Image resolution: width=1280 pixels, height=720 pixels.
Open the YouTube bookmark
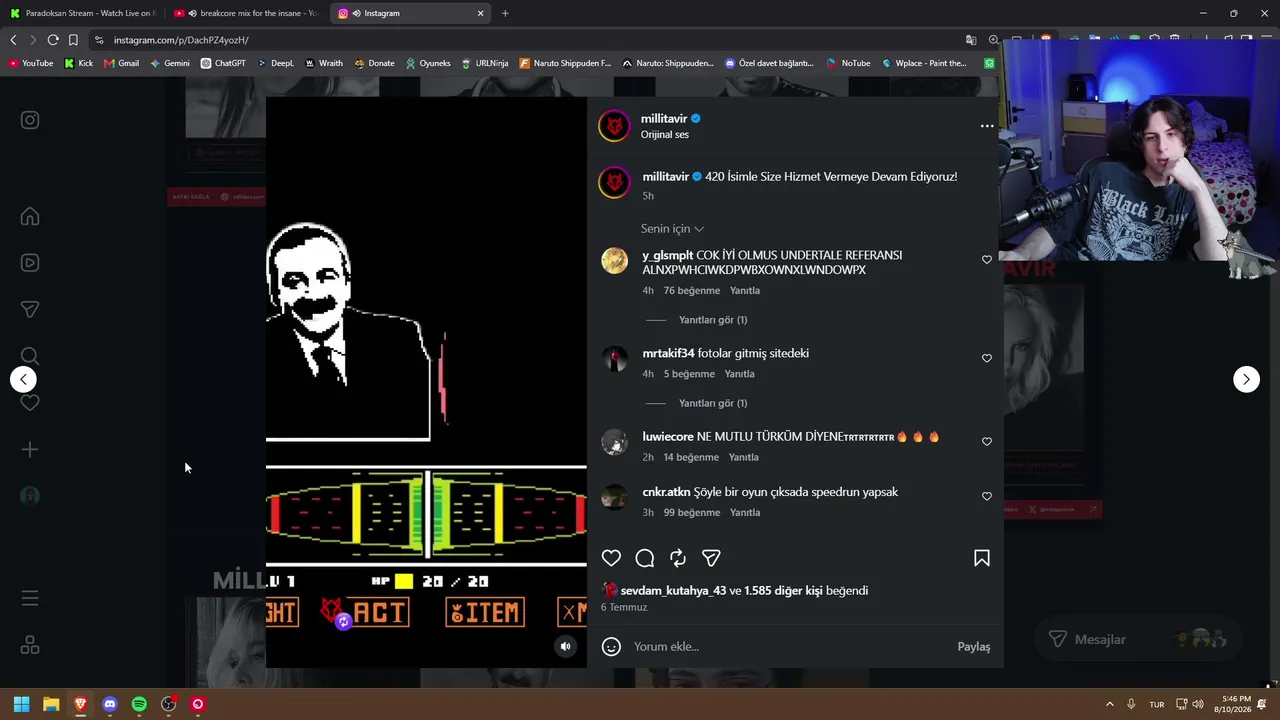(x=31, y=63)
